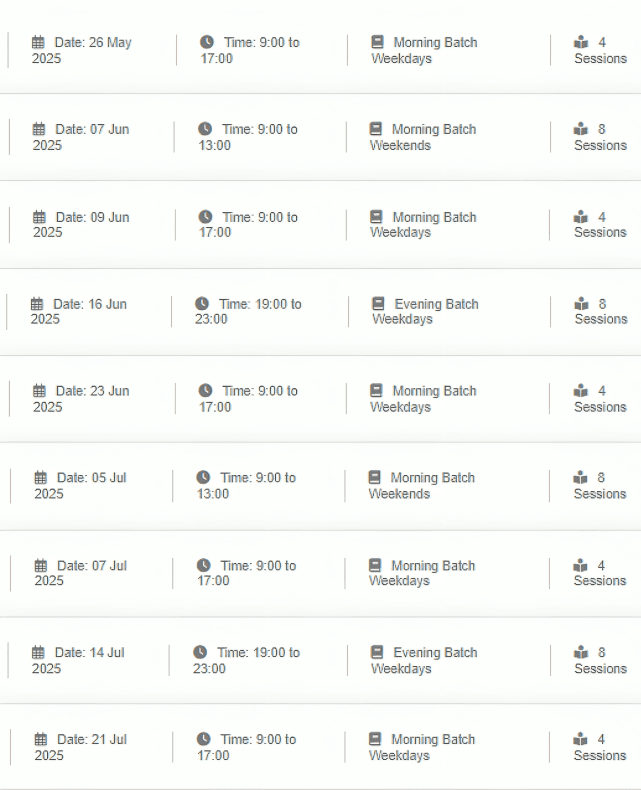Click sessions icon in 26 May 2025 row
641x790 pixels.
(581, 42)
